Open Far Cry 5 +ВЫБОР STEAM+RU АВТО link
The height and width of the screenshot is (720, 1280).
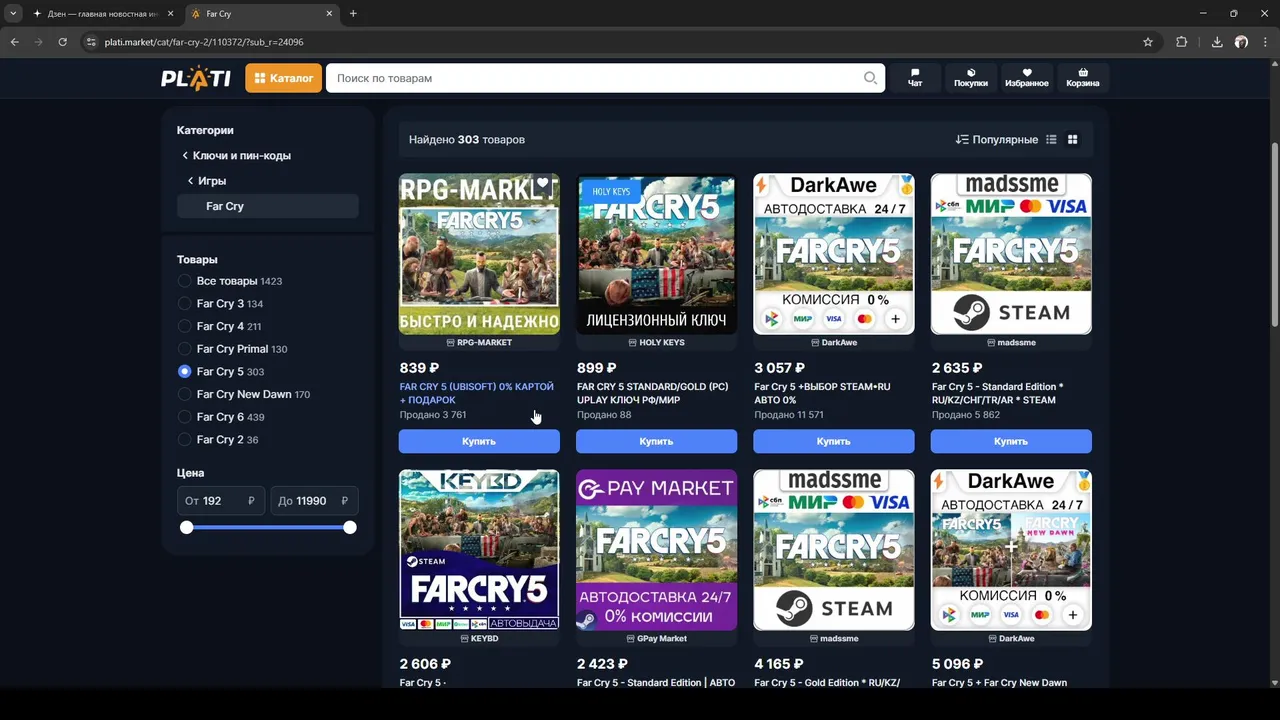pos(822,393)
